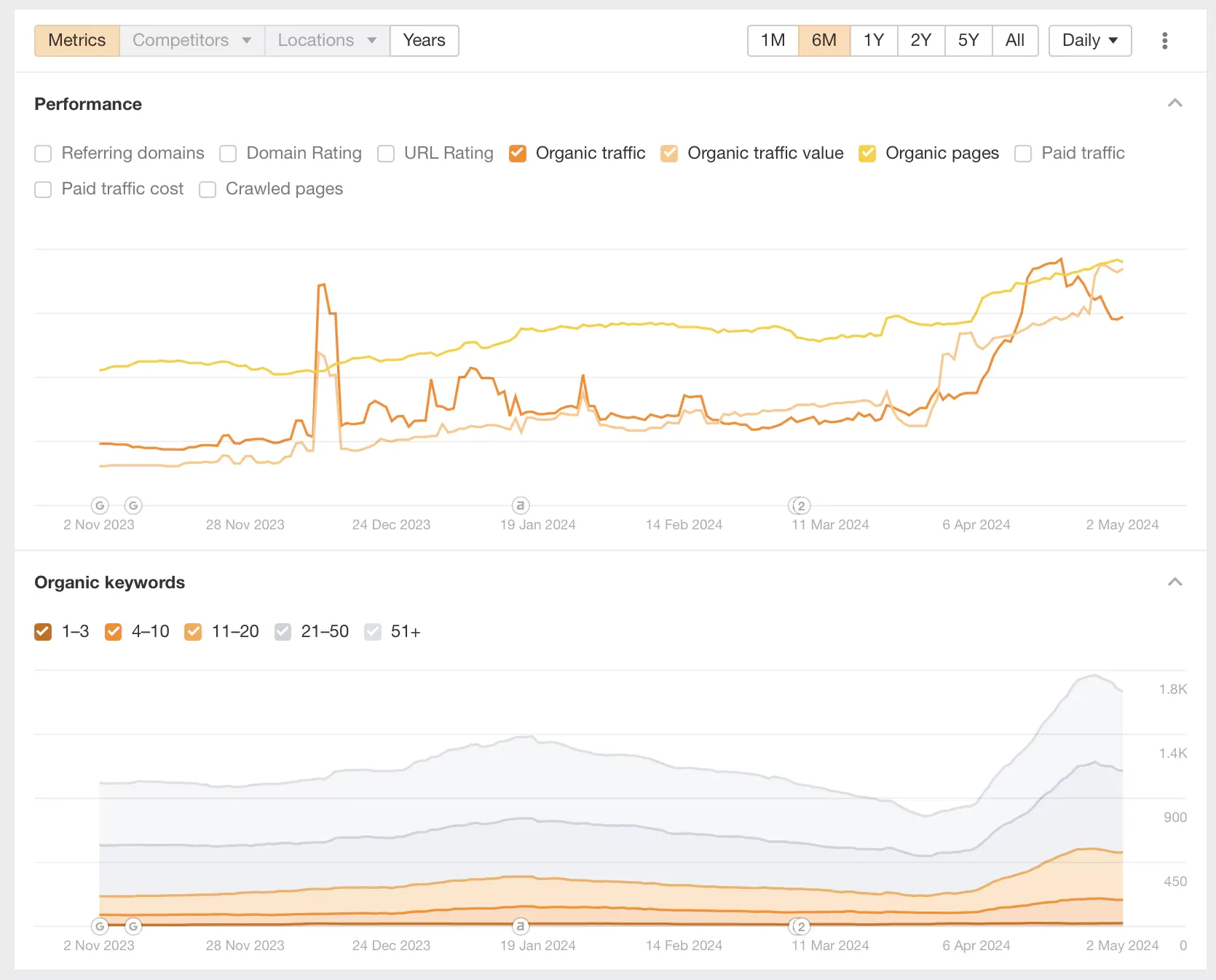This screenshot has height=980, width=1216.
Task: Enable the 21–50 keyword position range
Action: 283,631
